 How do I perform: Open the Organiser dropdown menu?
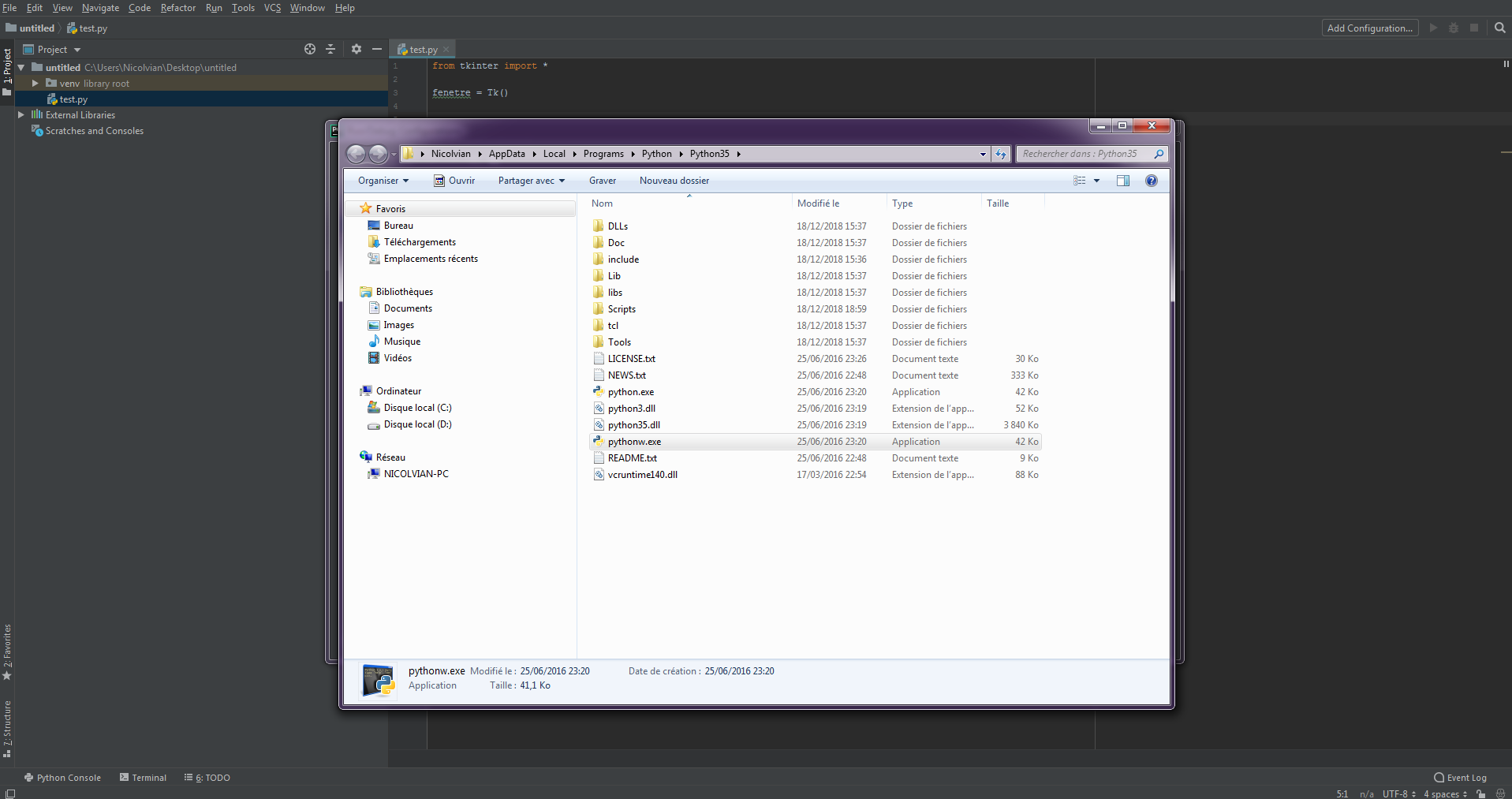point(383,180)
